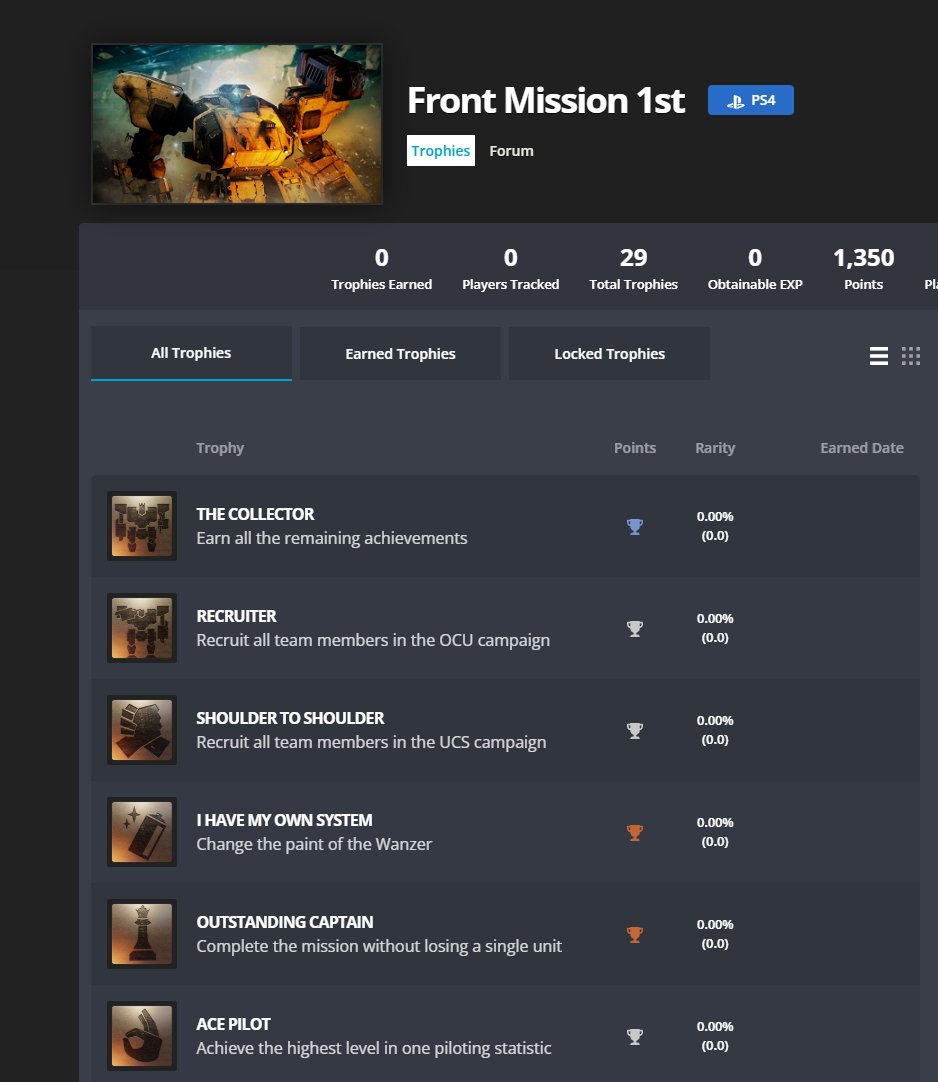
Task: Click 'Recruit all team members in the OCU campaign'
Action: (373, 640)
